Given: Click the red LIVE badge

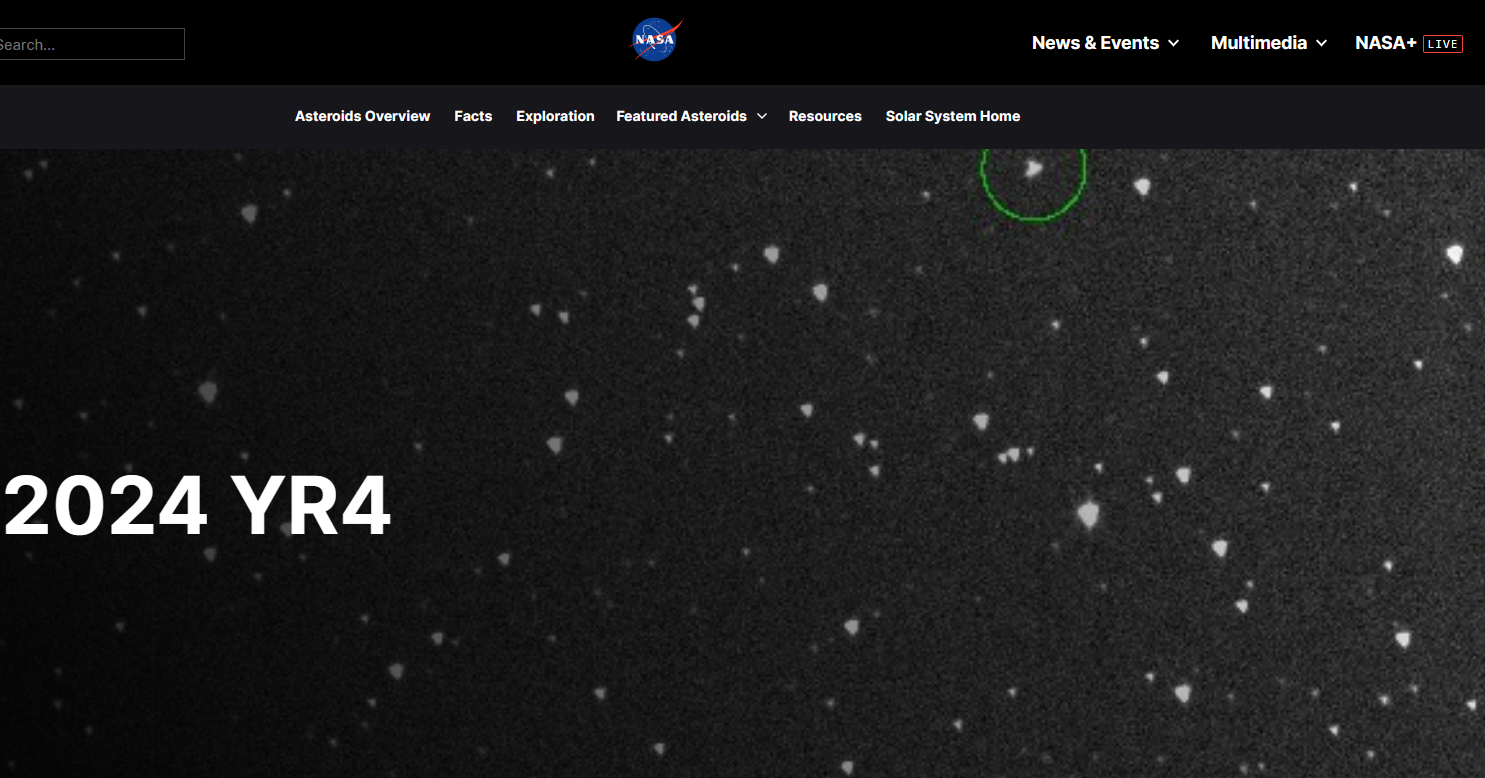Looking at the screenshot, I should click(1442, 44).
